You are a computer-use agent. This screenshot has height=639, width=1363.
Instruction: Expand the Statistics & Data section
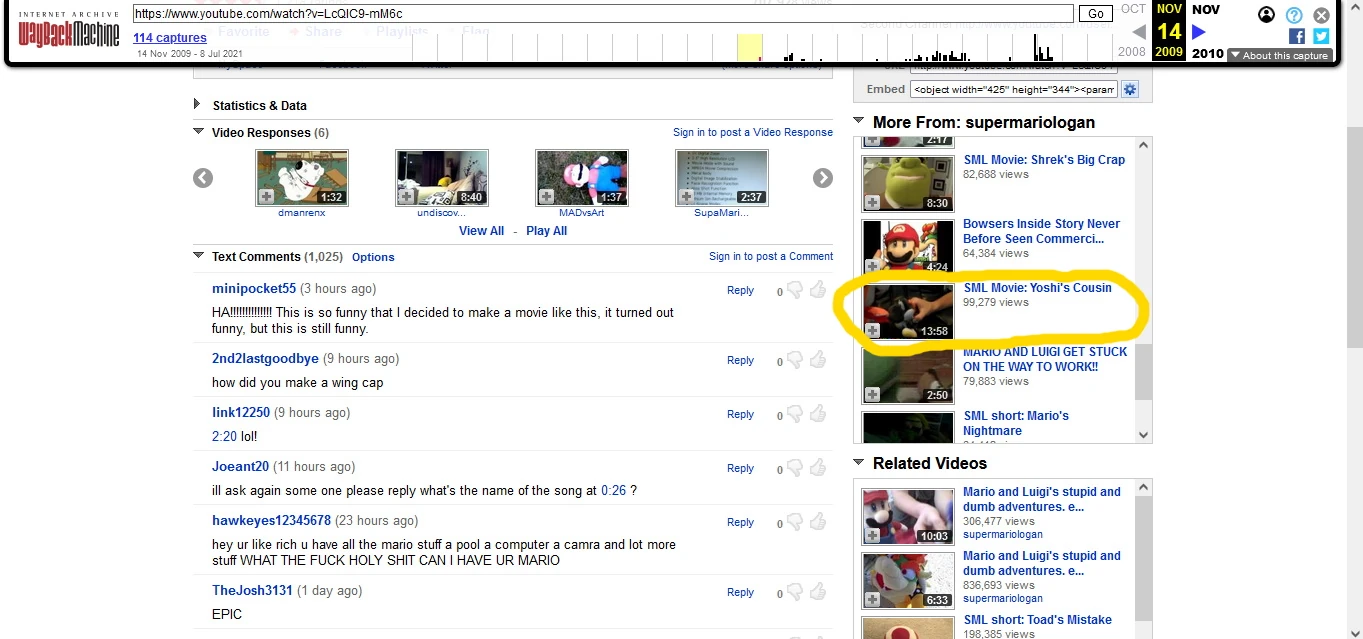coord(197,104)
